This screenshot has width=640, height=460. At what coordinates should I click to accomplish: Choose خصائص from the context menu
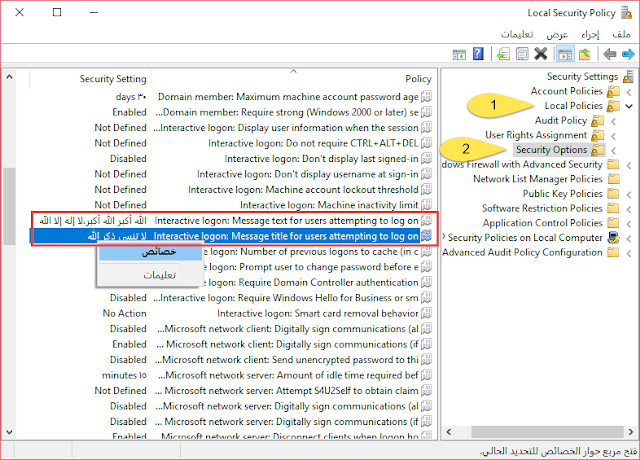(151, 252)
